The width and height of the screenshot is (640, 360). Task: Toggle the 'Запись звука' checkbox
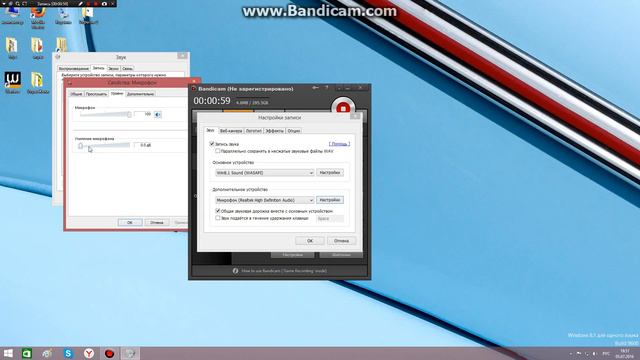tap(212, 144)
